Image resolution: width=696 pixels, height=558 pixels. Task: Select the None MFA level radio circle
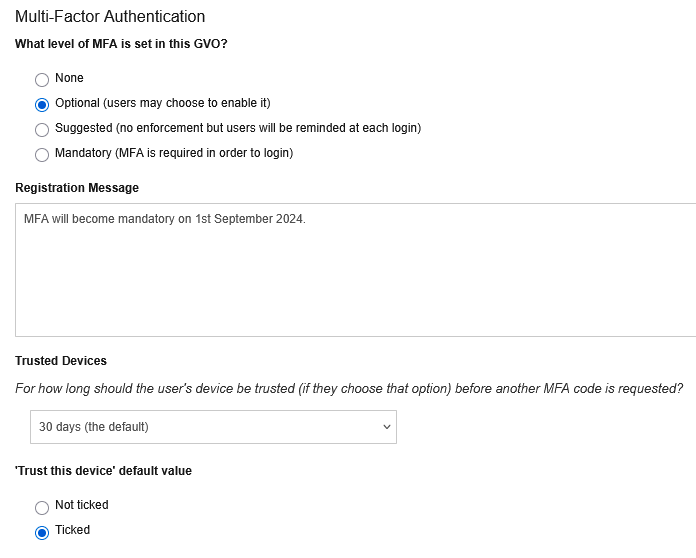click(x=42, y=80)
